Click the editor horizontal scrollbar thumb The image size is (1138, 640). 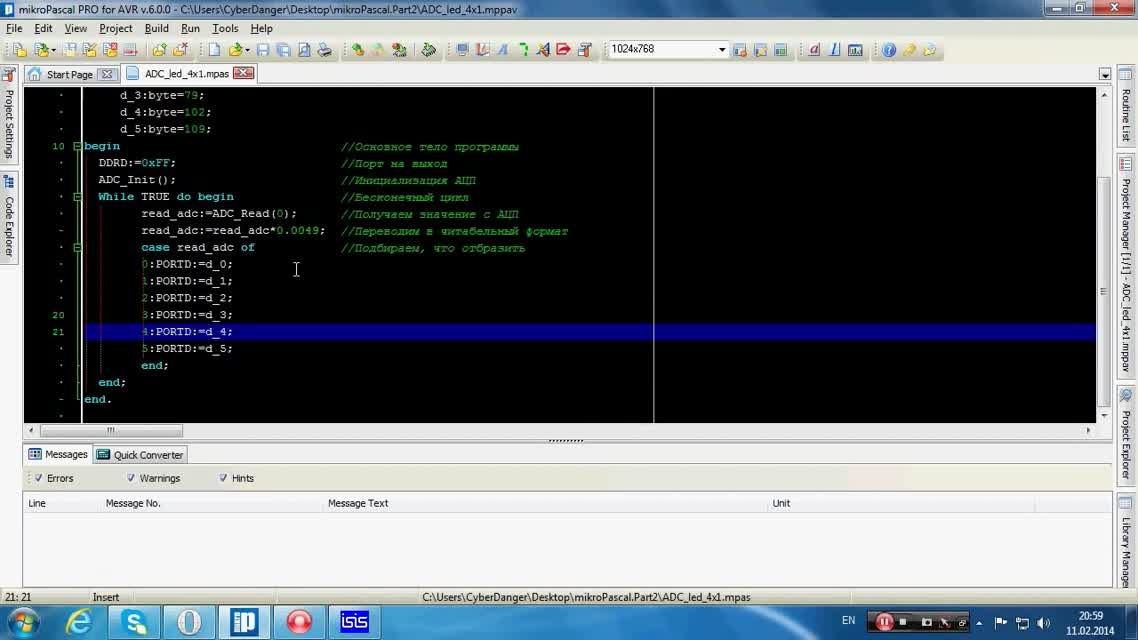tap(111, 430)
